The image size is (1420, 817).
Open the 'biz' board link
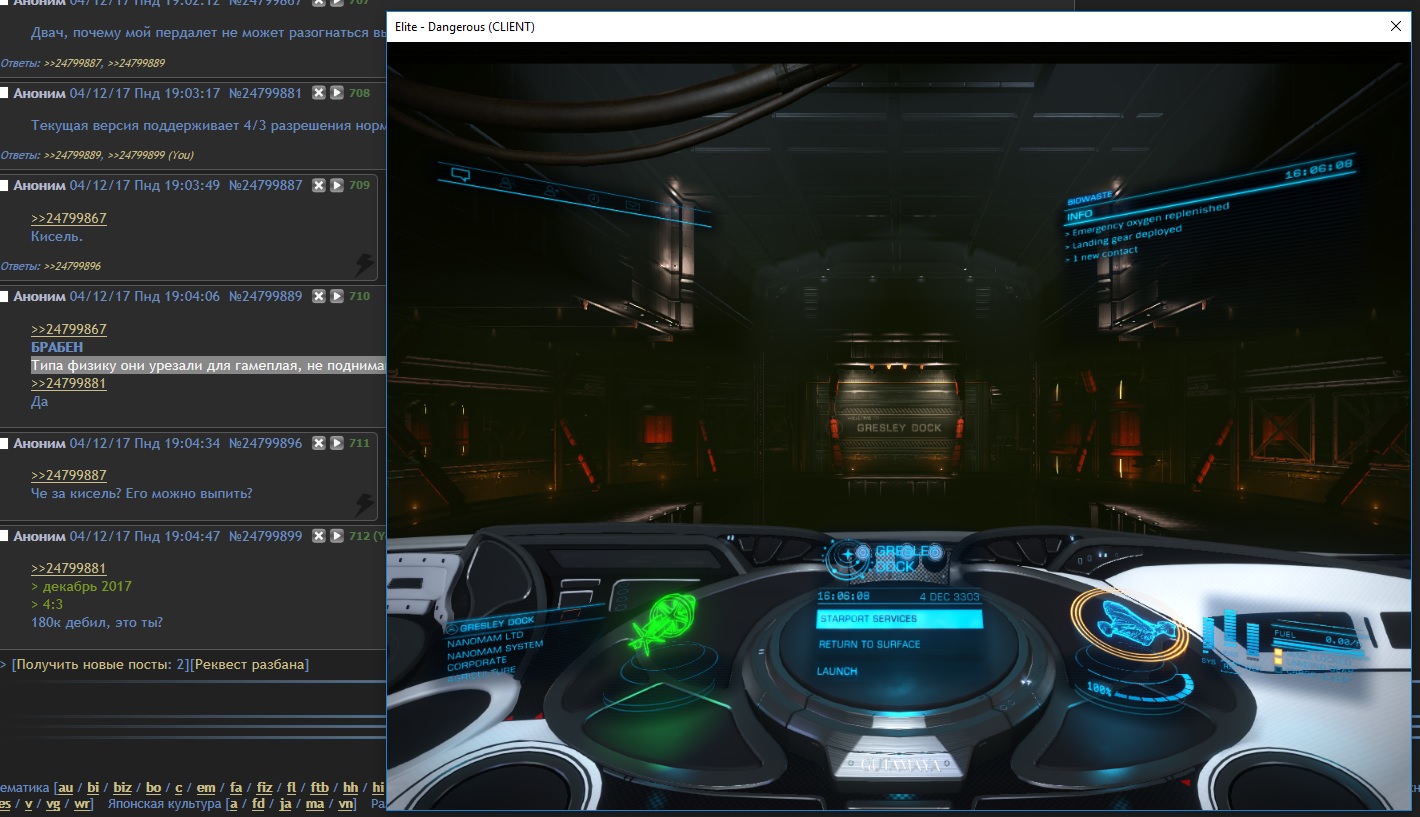123,788
